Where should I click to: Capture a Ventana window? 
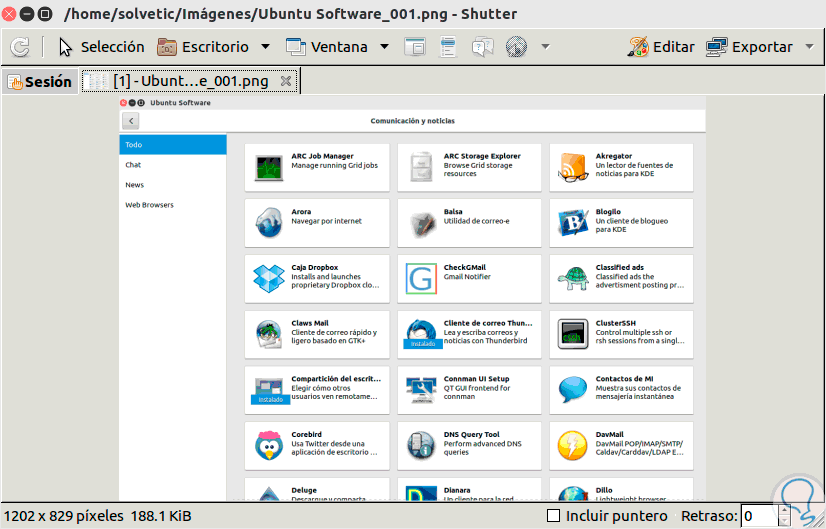[x=327, y=47]
